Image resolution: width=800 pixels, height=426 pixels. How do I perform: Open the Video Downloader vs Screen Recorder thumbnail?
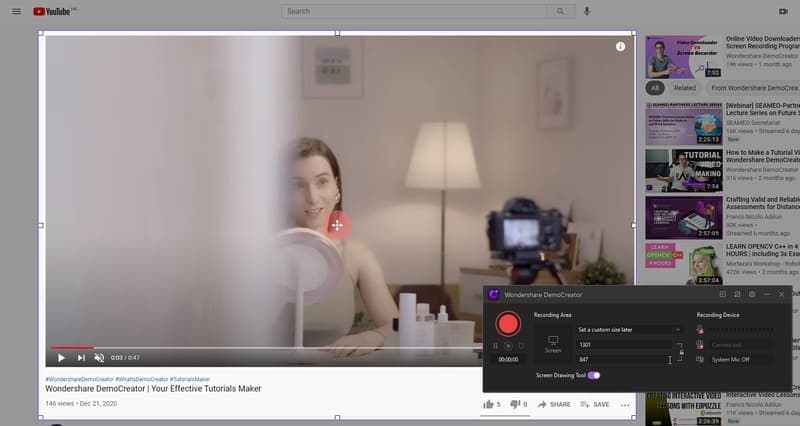684,57
